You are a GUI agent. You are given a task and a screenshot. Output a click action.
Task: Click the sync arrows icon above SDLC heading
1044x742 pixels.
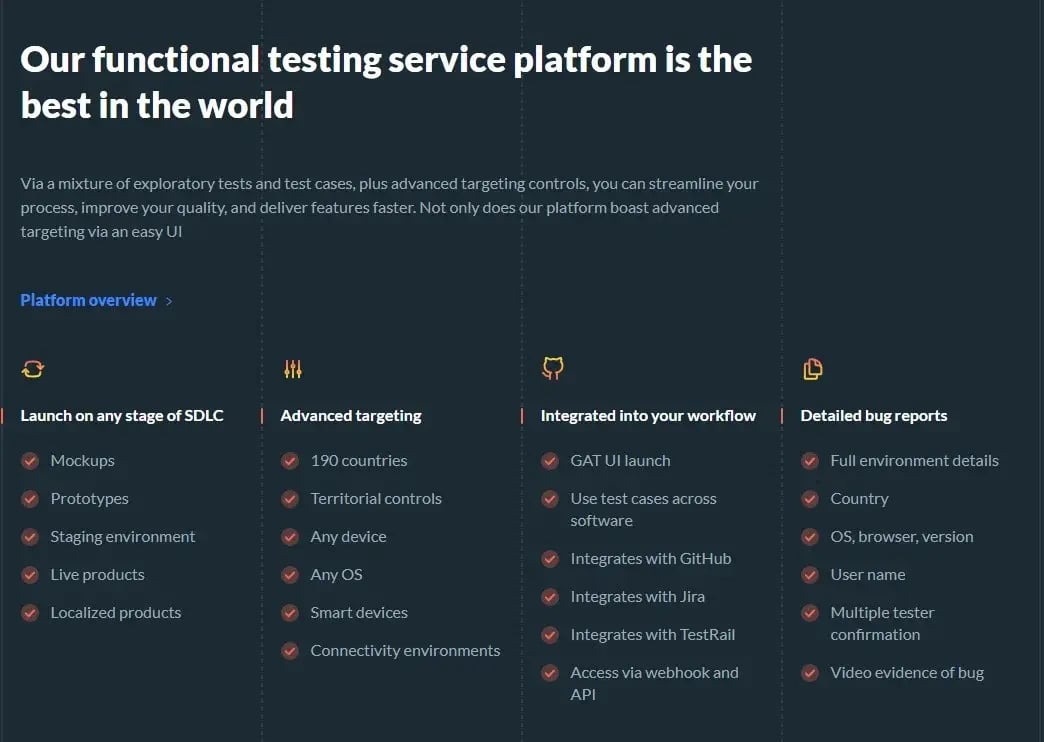tap(33, 369)
